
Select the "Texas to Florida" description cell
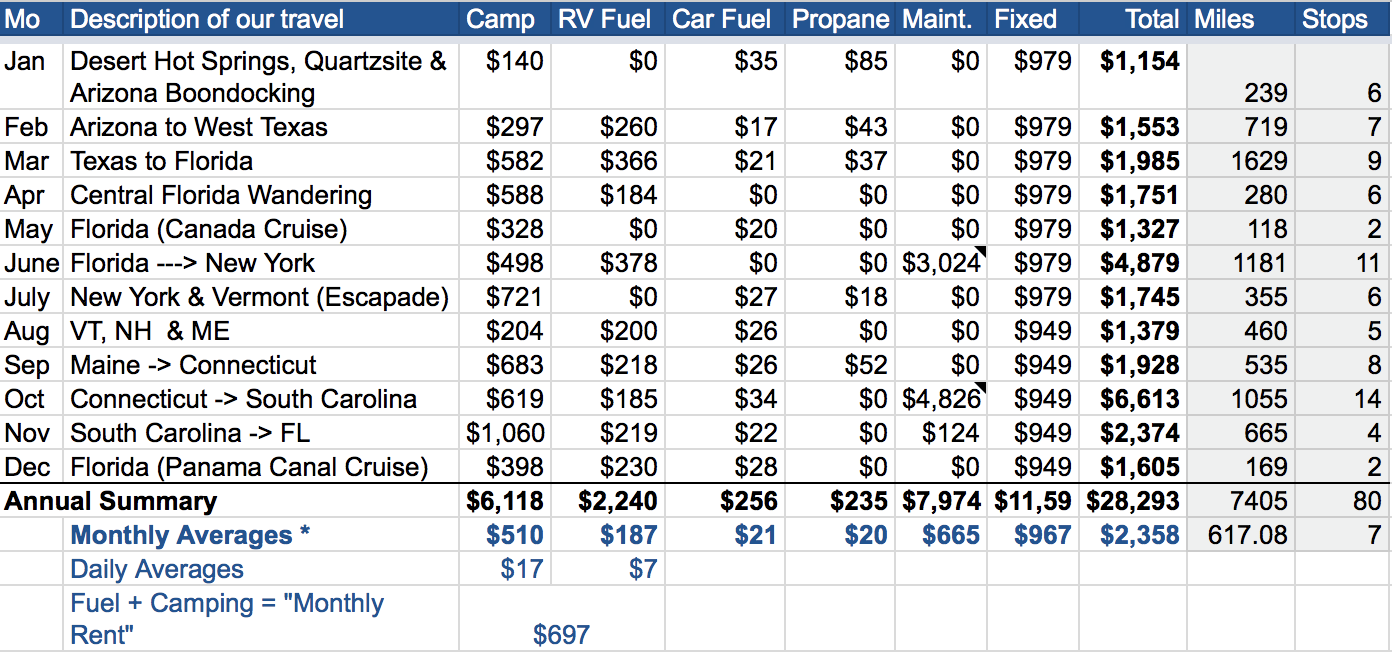161,161
